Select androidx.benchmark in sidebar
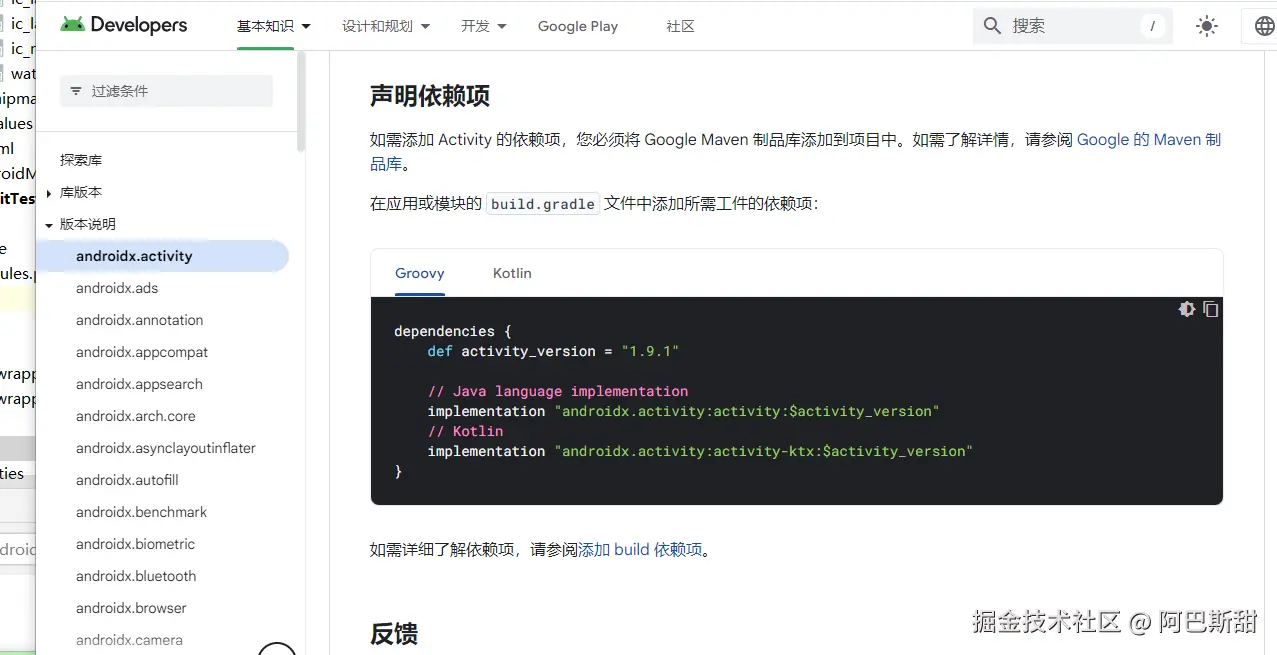 (142, 512)
